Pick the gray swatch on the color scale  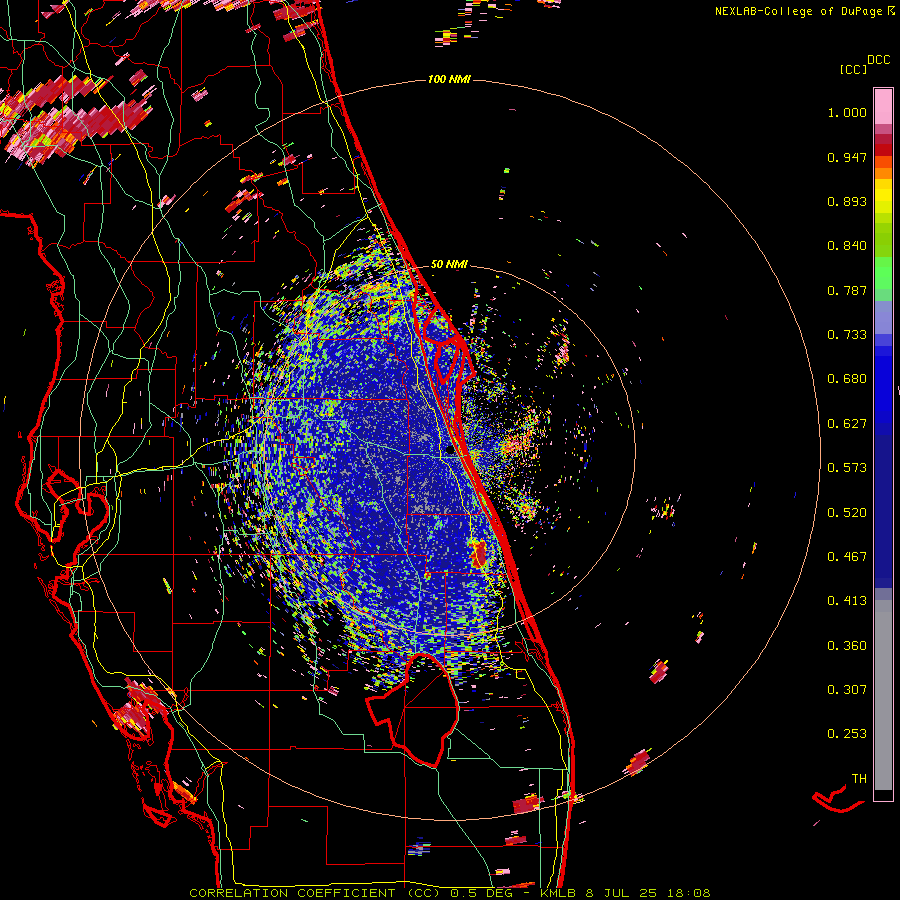tap(883, 695)
